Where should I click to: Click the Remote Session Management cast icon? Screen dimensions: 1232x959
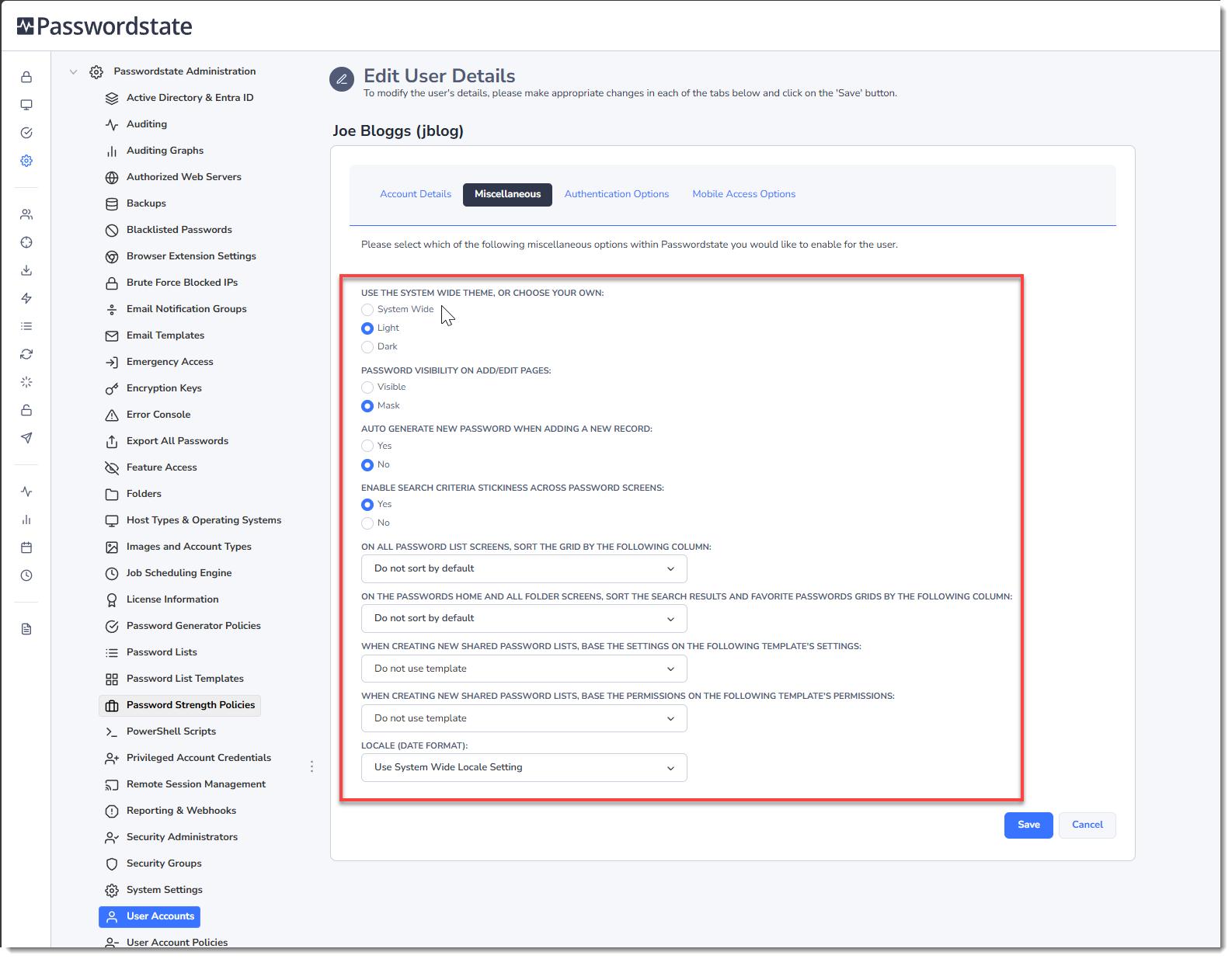(112, 785)
